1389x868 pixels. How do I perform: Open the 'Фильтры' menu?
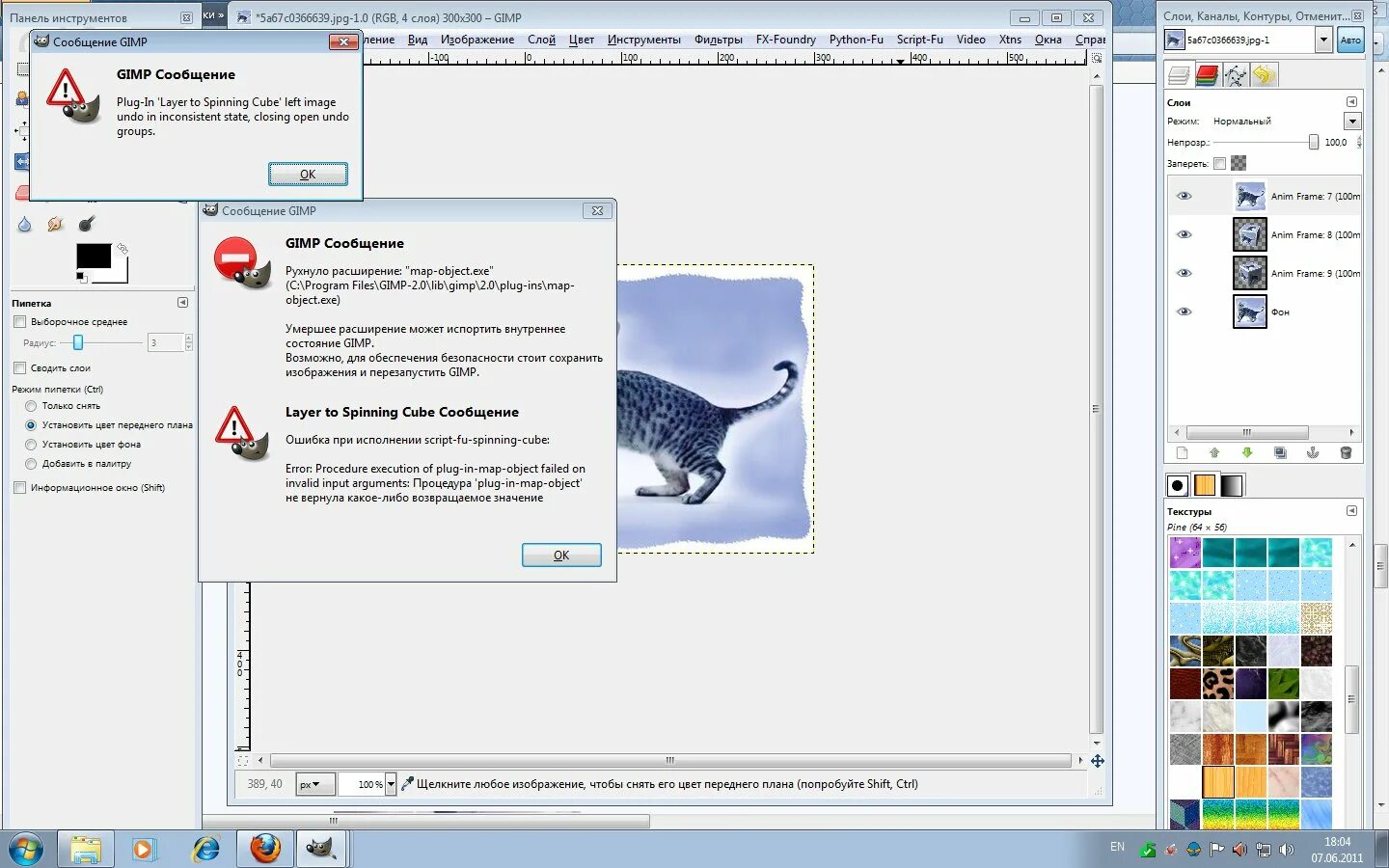719,40
